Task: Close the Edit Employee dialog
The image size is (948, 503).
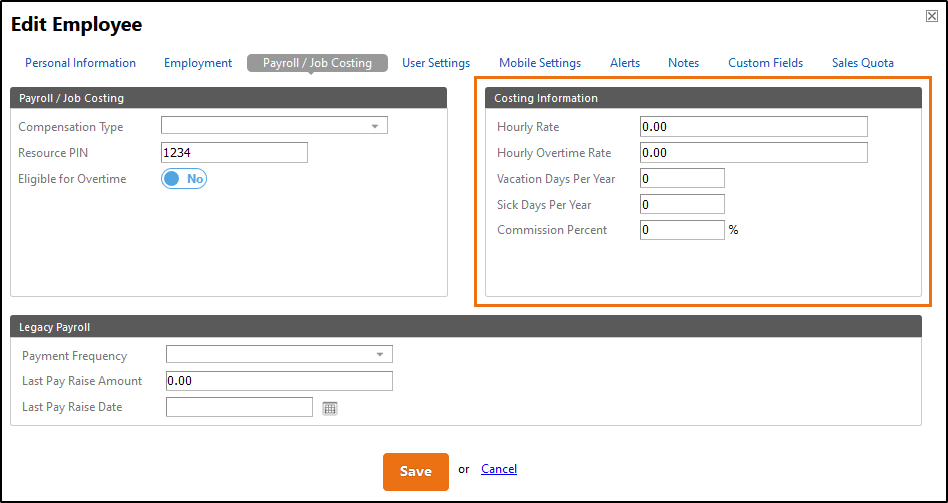Action: [x=932, y=17]
